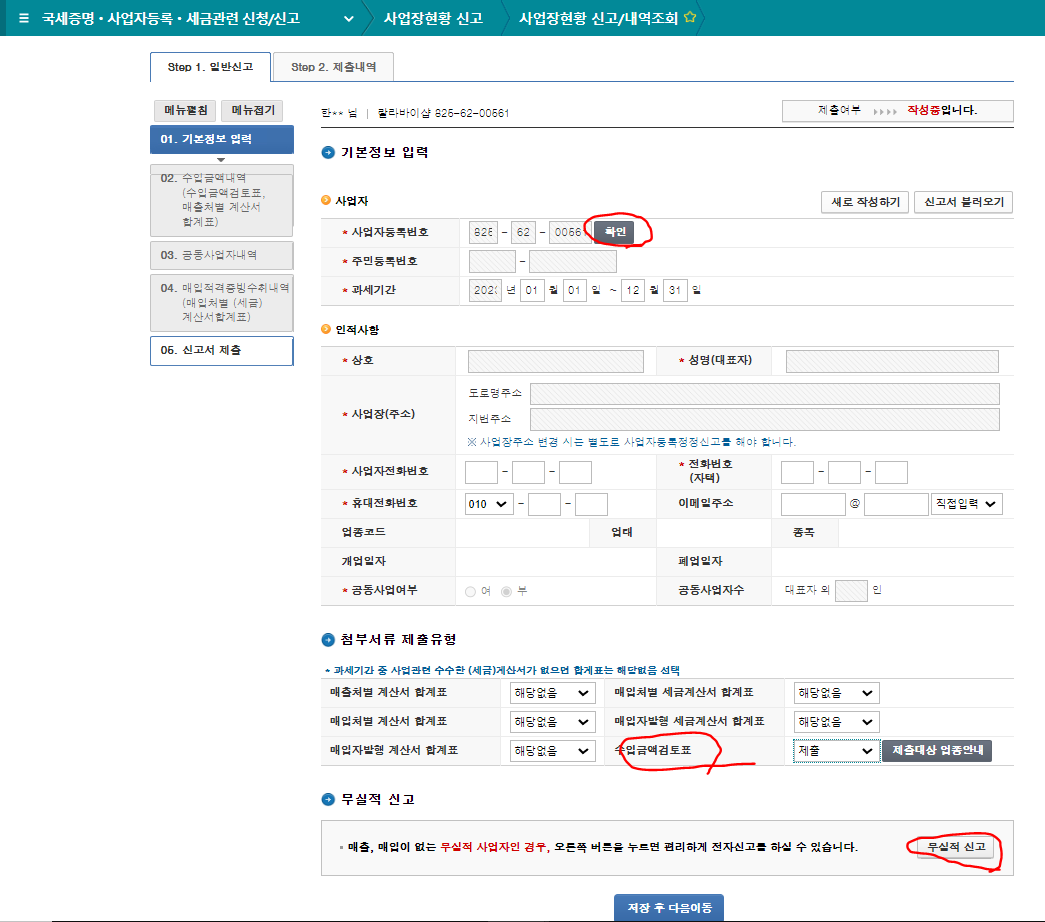Click the 사업장현황 신고/내역조회 breadcrumb
Screen dimensions: 1045x922
click(598, 19)
